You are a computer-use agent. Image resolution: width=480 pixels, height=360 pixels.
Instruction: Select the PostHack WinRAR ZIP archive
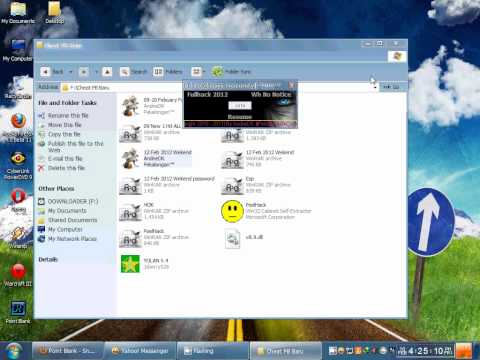(154, 237)
